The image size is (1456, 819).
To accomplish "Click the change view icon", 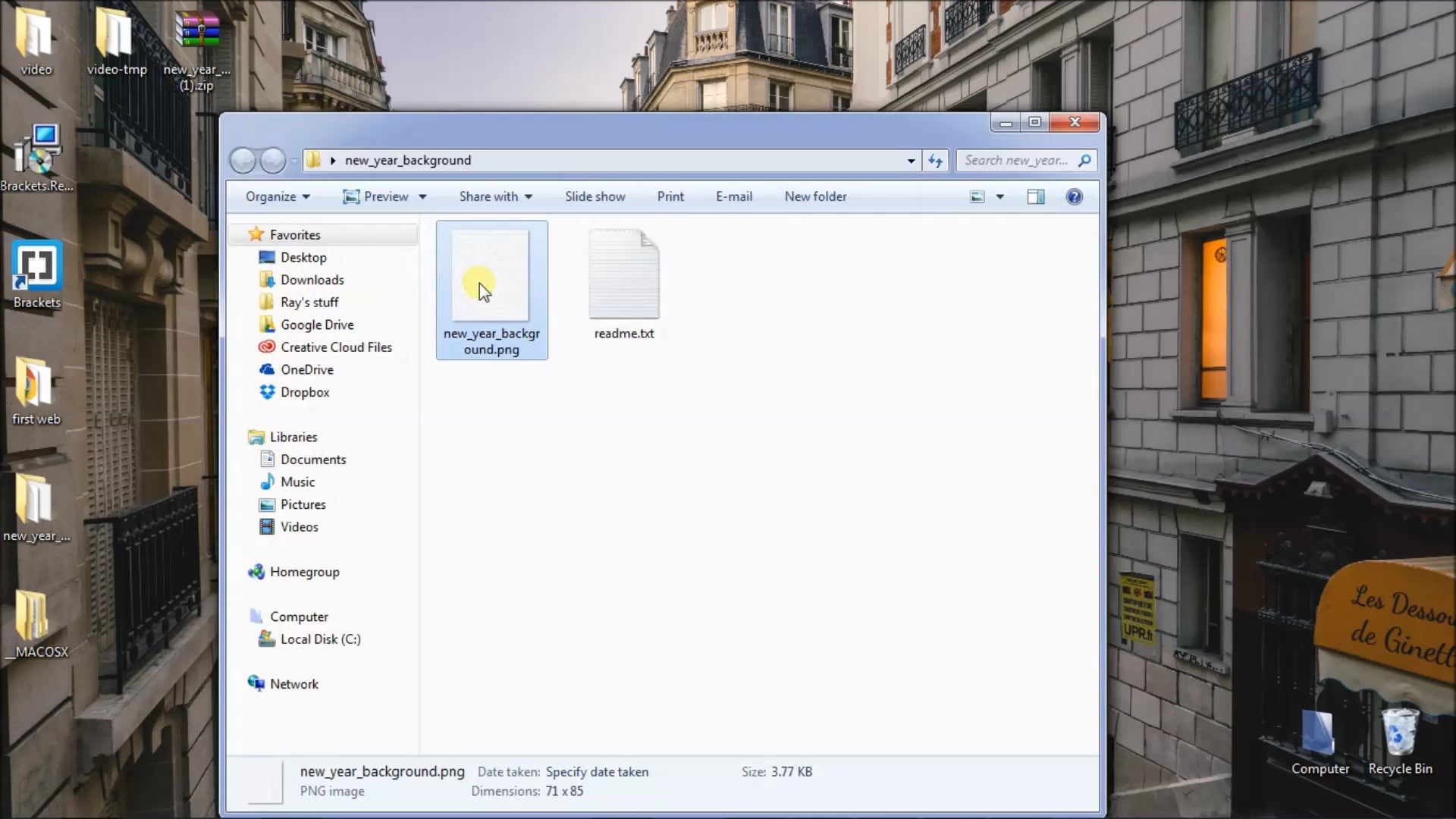I will (977, 196).
